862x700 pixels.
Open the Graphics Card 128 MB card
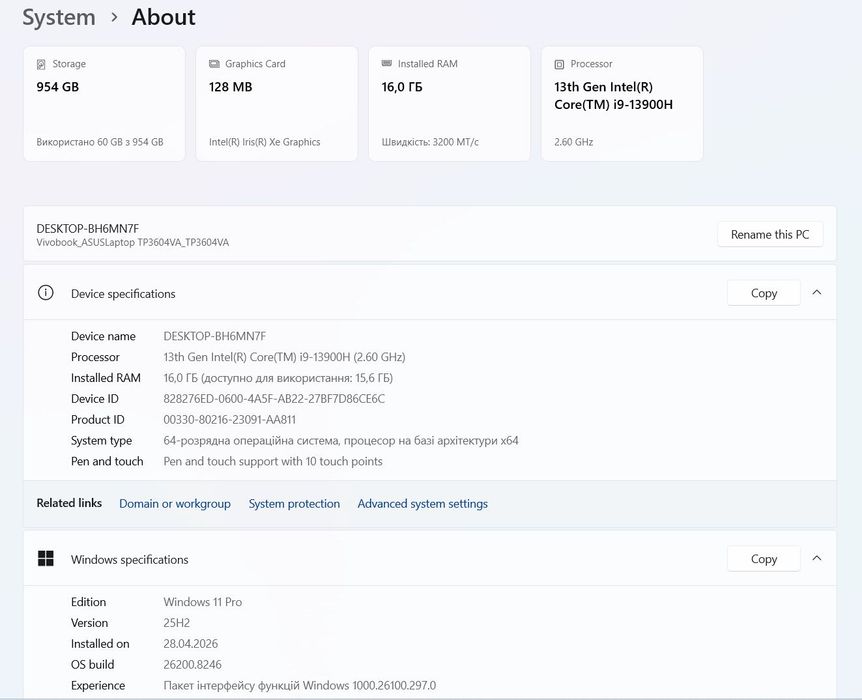(277, 104)
